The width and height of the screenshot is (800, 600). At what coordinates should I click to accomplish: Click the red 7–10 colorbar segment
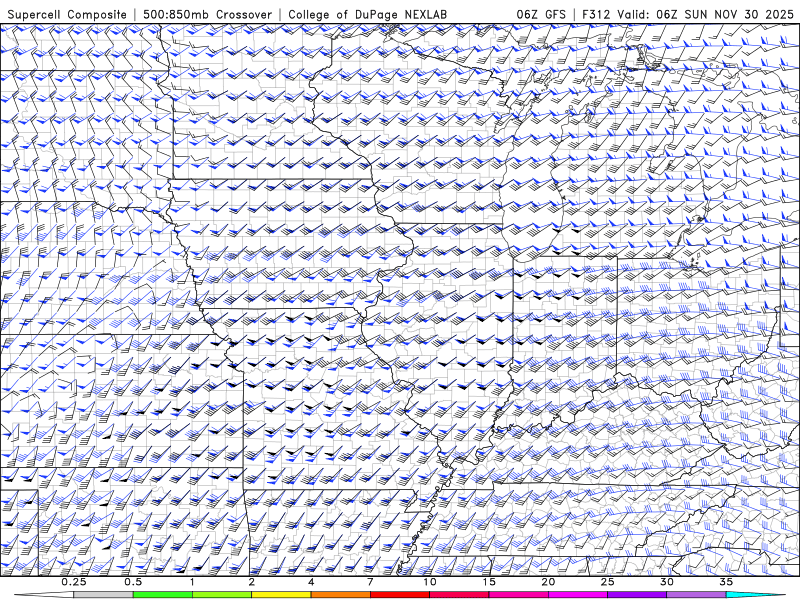point(400,595)
